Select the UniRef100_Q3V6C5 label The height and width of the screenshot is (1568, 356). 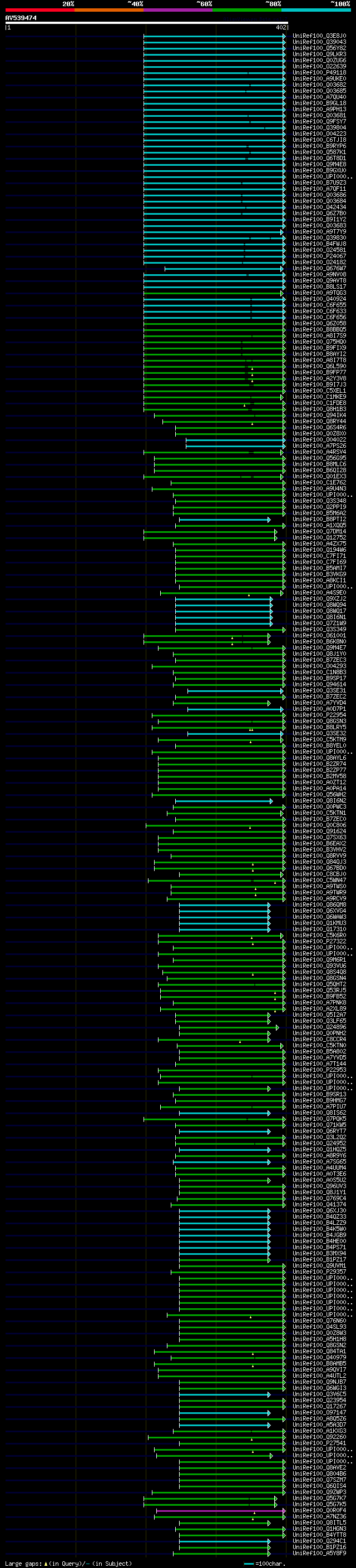[319, 1394]
